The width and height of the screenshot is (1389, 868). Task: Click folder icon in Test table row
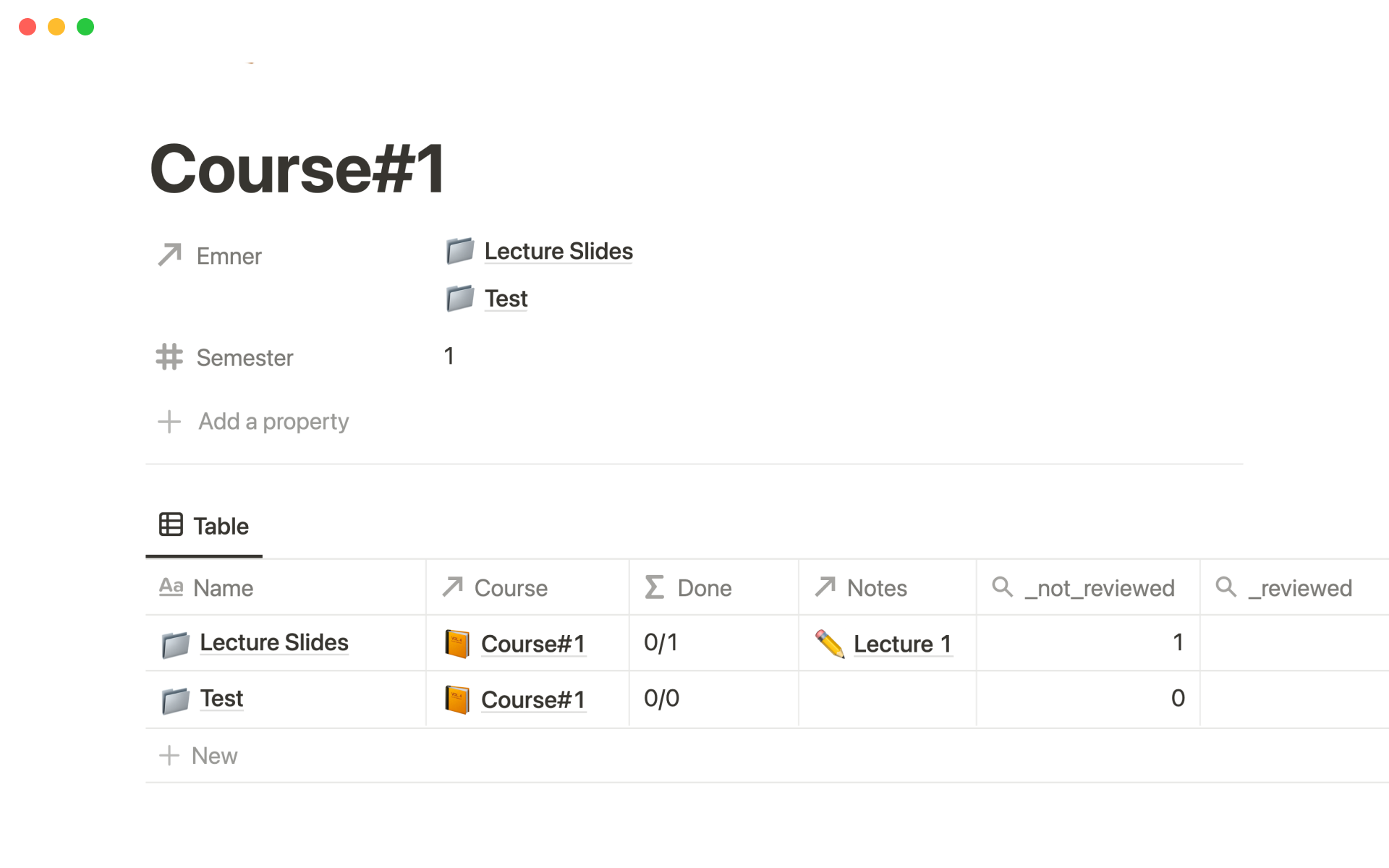(175, 699)
